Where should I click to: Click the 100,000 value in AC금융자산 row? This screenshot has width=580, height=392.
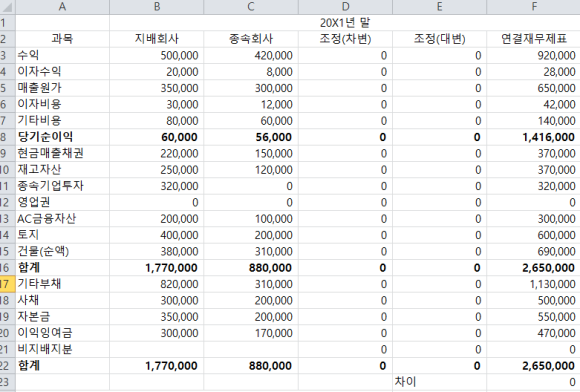point(251,219)
